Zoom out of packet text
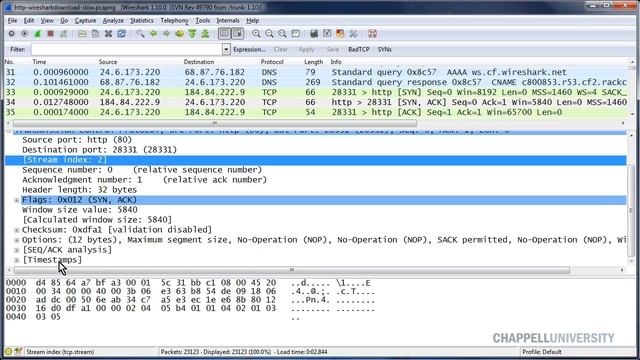Screen dimensions: 640x360 pos(269,34)
